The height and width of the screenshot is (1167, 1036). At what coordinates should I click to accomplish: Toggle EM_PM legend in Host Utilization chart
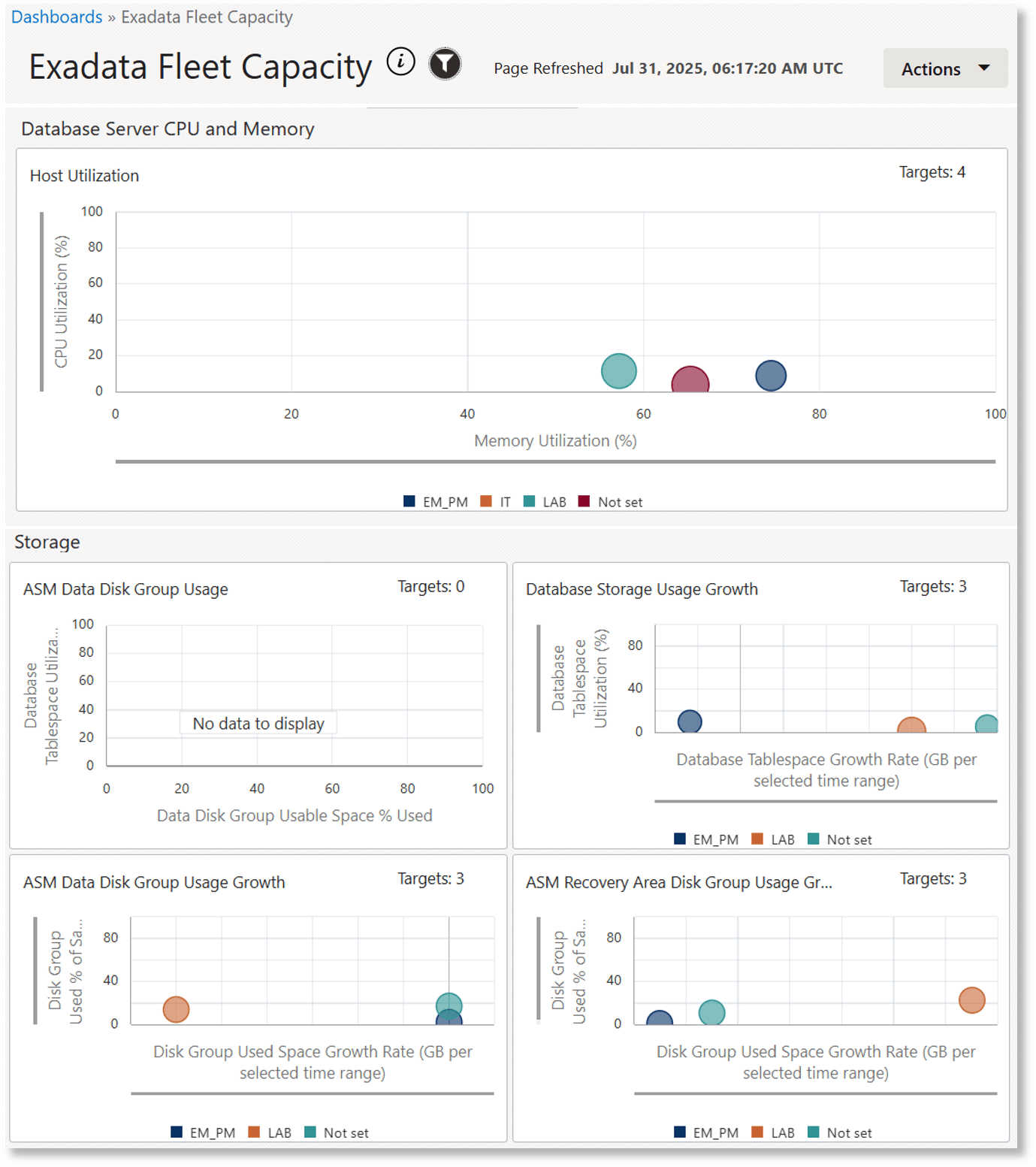[436, 502]
